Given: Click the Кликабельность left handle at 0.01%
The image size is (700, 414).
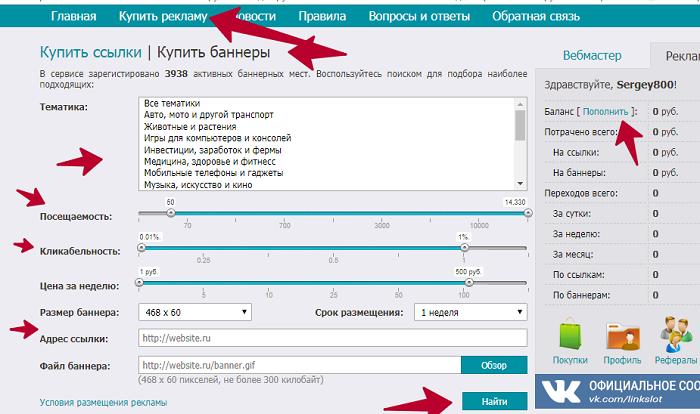Looking at the screenshot, I should click(x=142, y=247).
